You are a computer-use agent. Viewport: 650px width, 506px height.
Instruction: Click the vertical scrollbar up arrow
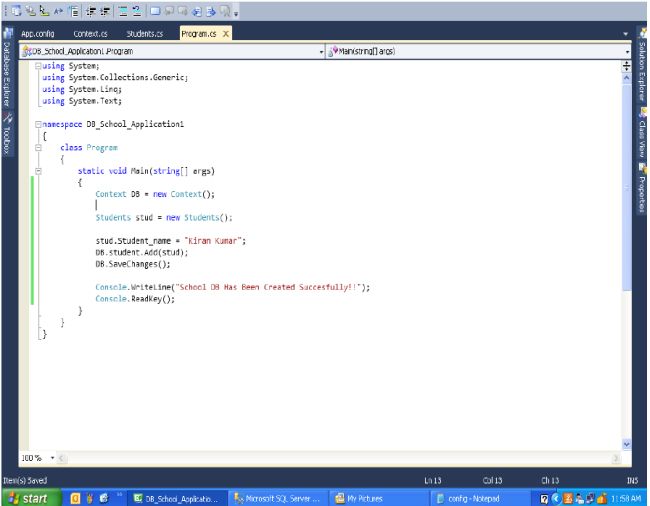(x=626, y=77)
